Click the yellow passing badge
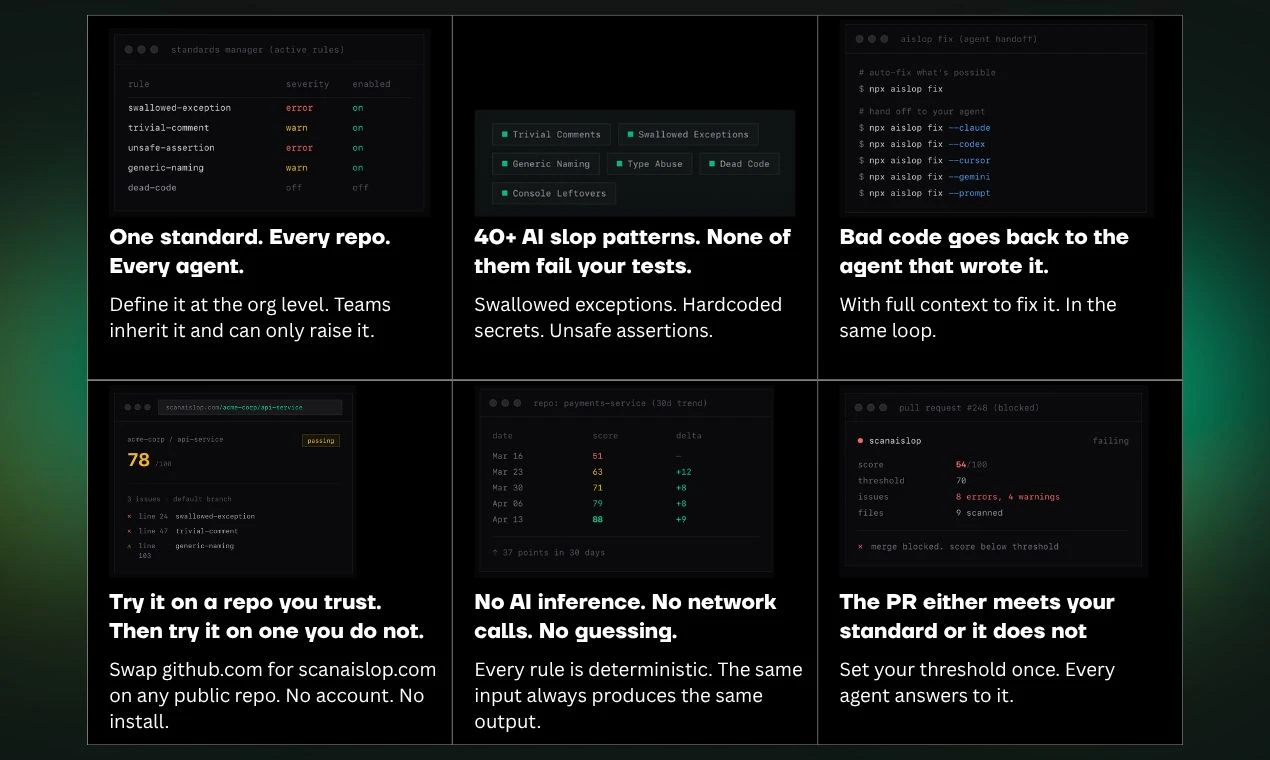Screen dimensions: 1270x760 click(321, 440)
